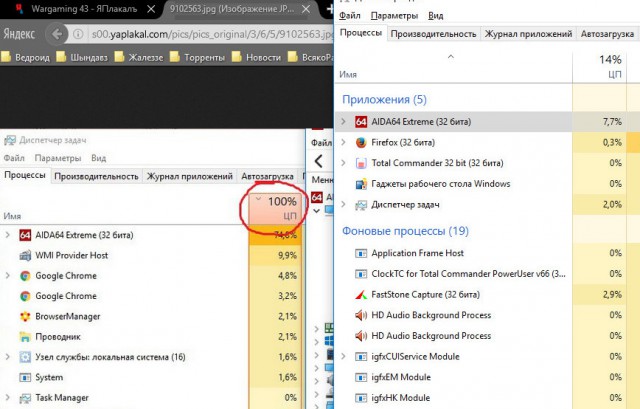Click the first Google Chrome process icon

point(25,276)
